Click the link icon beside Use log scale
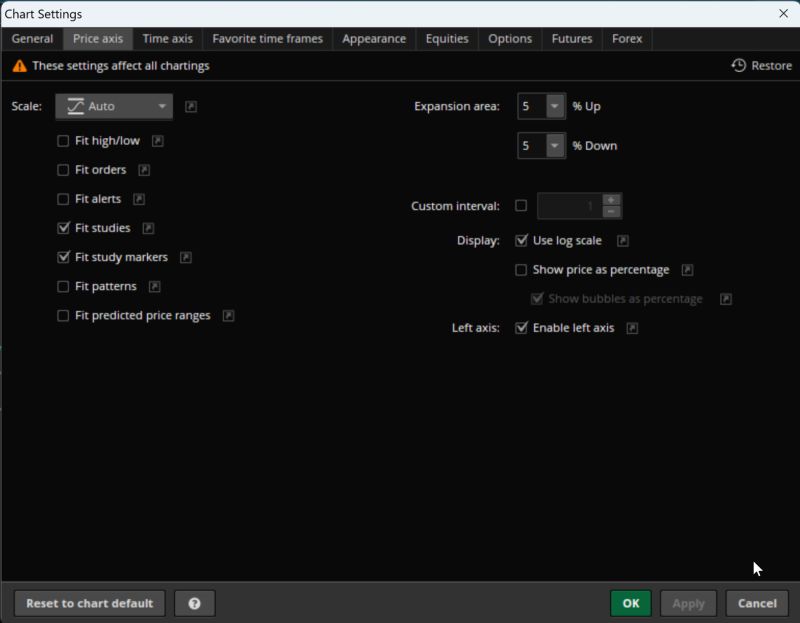The width and height of the screenshot is (800, 623). click(x=622, y=240)
